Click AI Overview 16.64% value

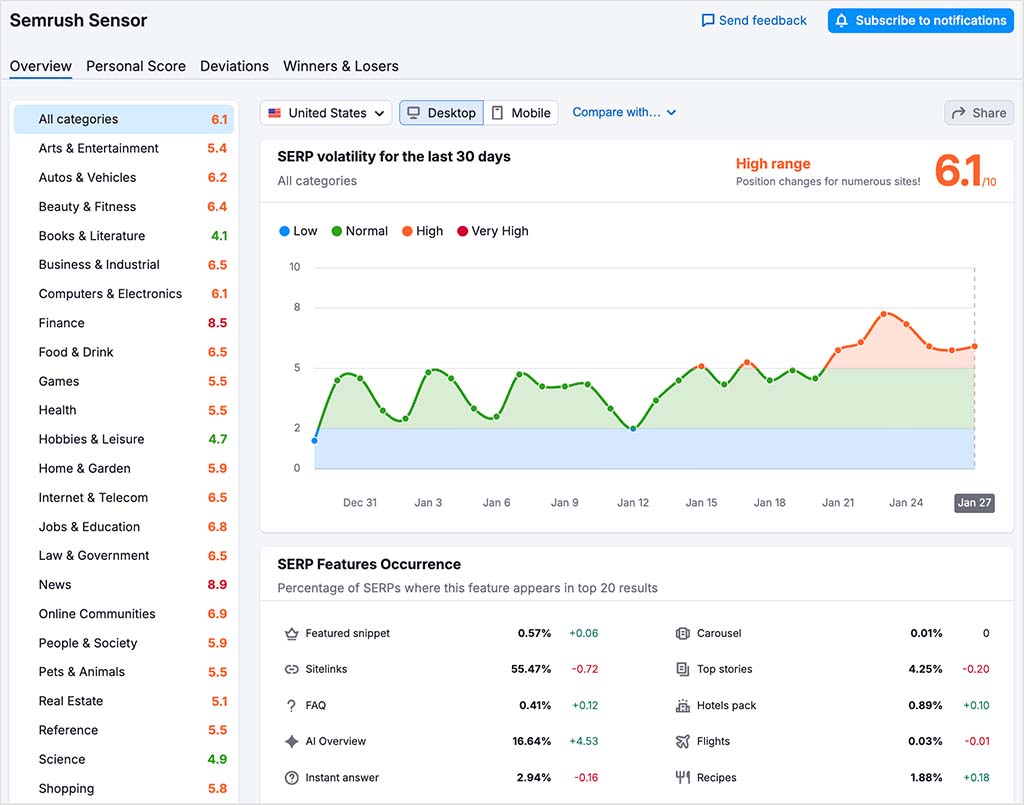532,742
